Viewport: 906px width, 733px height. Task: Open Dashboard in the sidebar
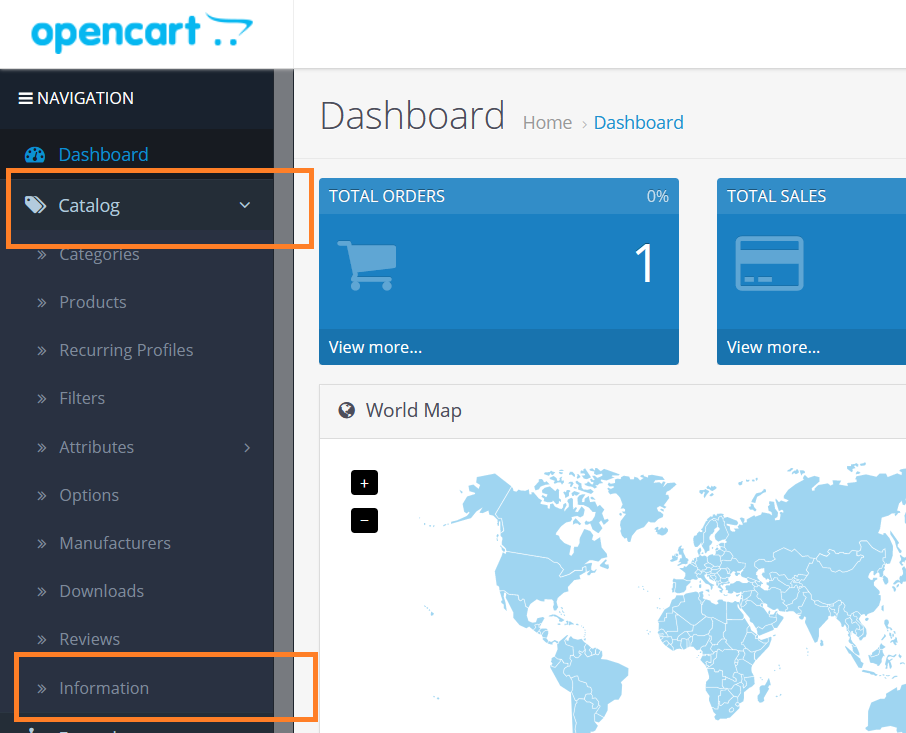click(x=103, y=155)
